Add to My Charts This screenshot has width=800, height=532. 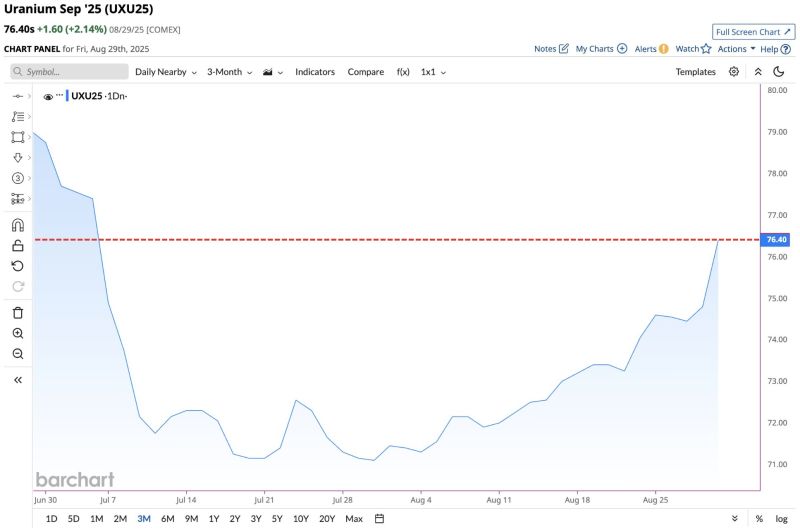click(x=601, y=49)
